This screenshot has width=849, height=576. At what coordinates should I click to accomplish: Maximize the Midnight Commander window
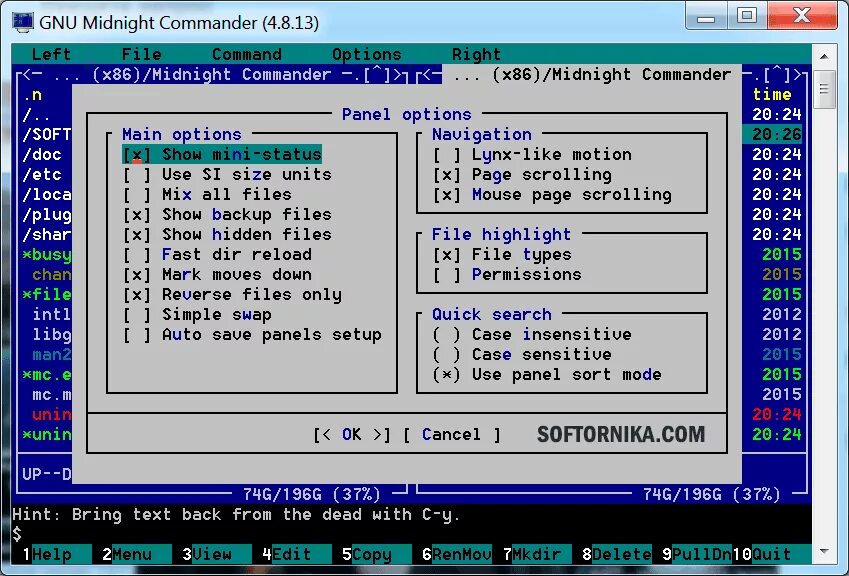click(x=747, y=15)
